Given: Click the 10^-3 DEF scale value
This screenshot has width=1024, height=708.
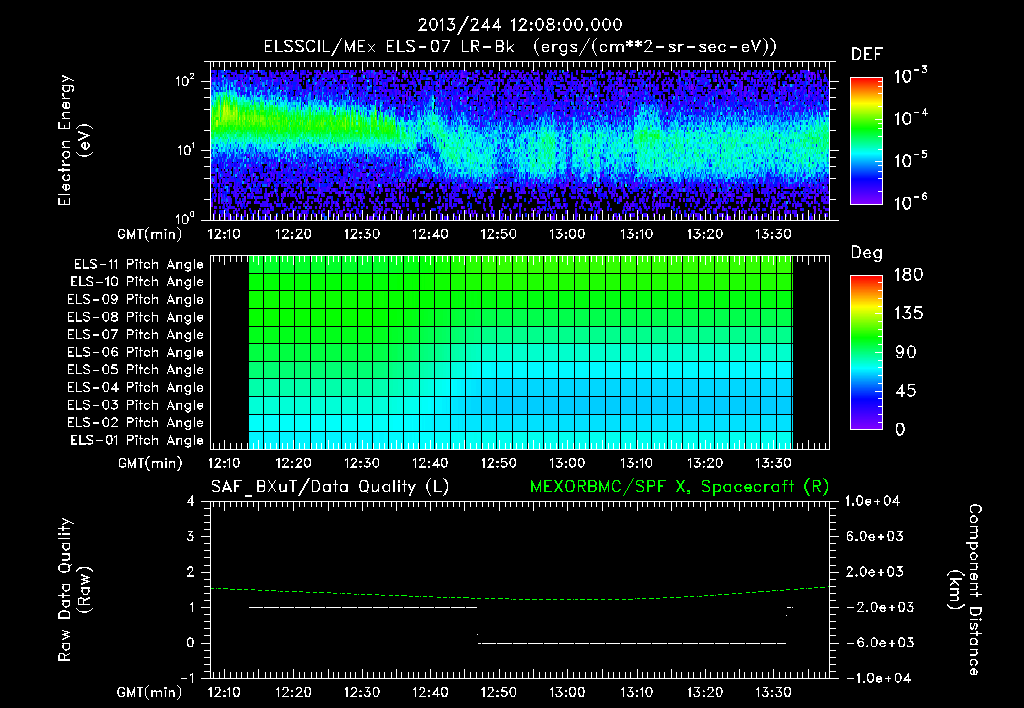Looking at the screenshot, I should [910, 76].
